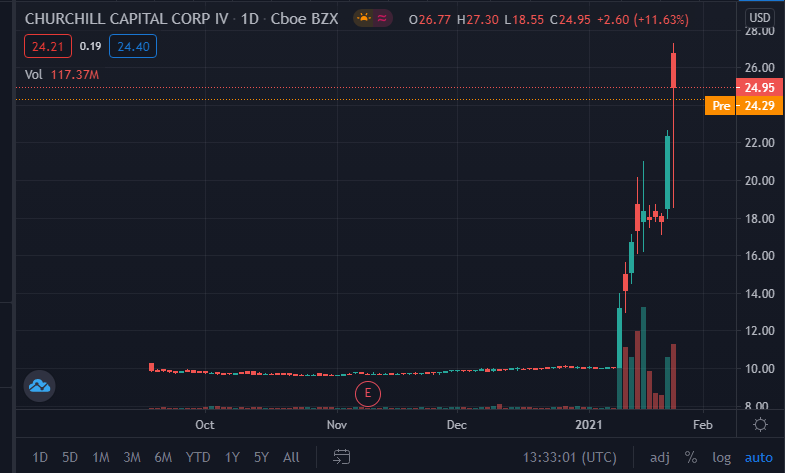Image resolution: width=785 pixels, height=473 pixels.
Task: Click the Feb label on time axis
Action: point(703,425)
